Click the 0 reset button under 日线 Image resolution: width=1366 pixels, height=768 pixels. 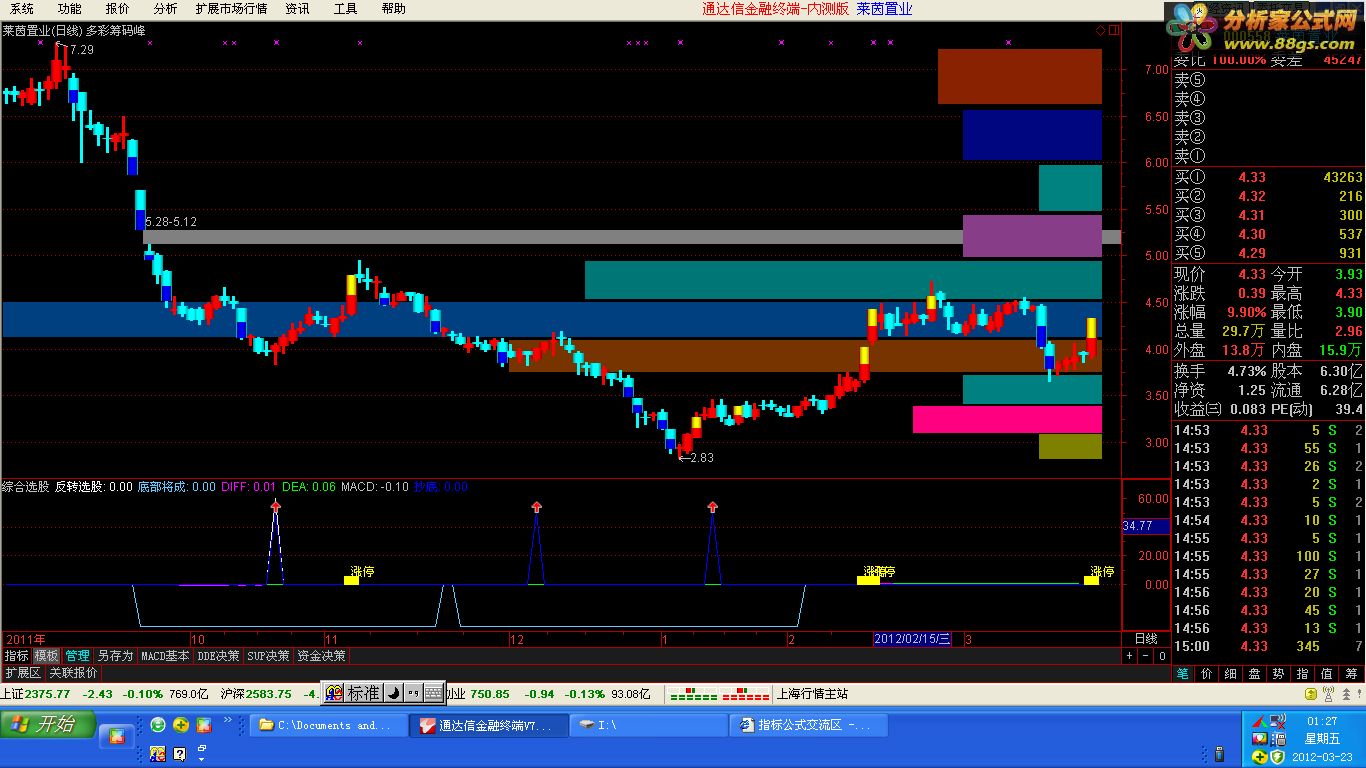(1162, 656)
